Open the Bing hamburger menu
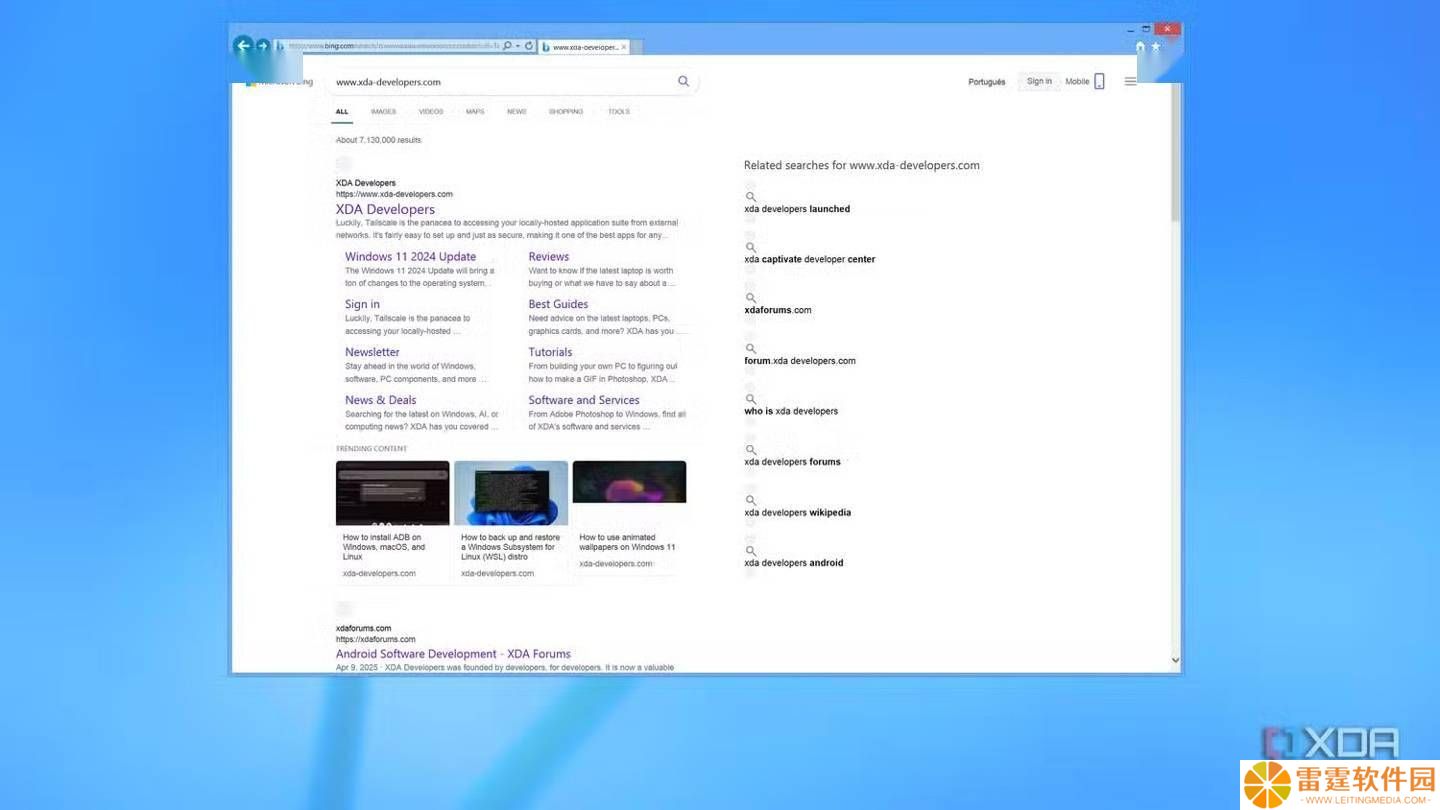Screen dimensions: 1440x810 tap(1130, 81)
